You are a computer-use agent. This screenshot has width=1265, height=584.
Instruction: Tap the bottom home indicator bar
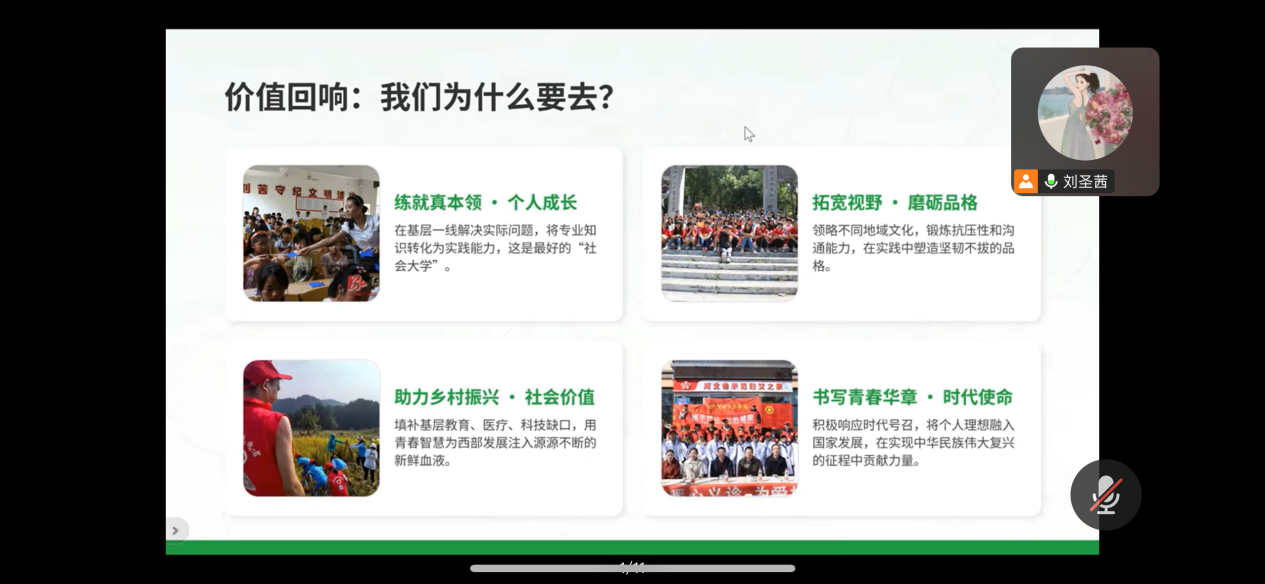tap(632, 568)
